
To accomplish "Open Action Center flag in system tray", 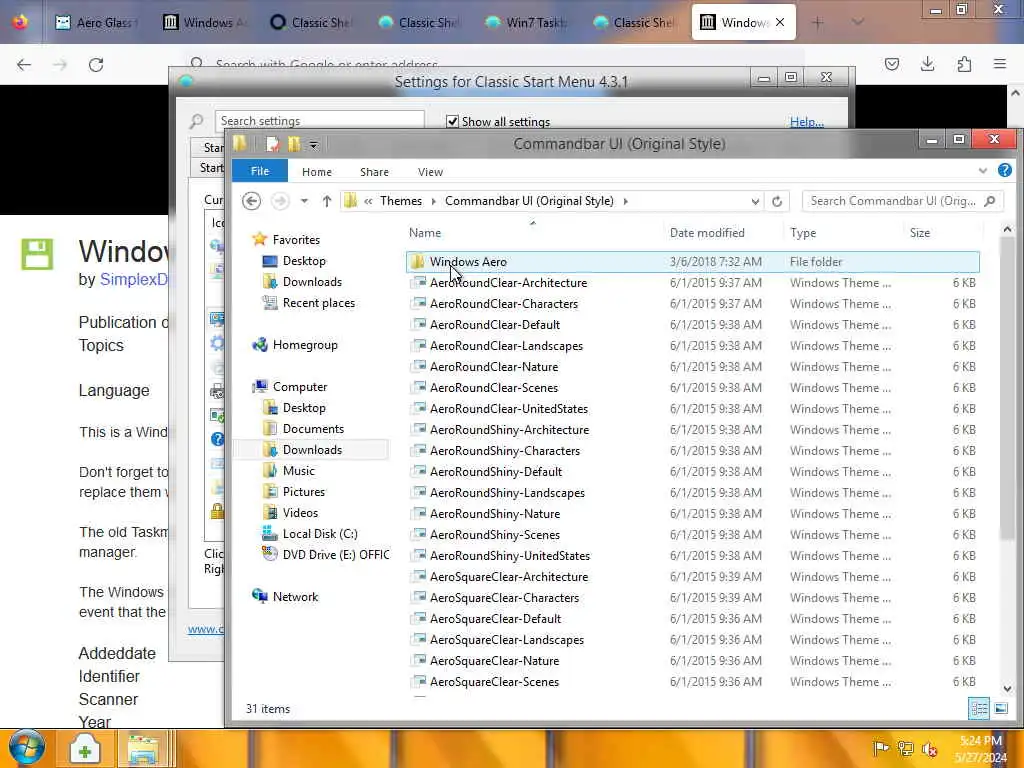I will [x=880, y=748].
